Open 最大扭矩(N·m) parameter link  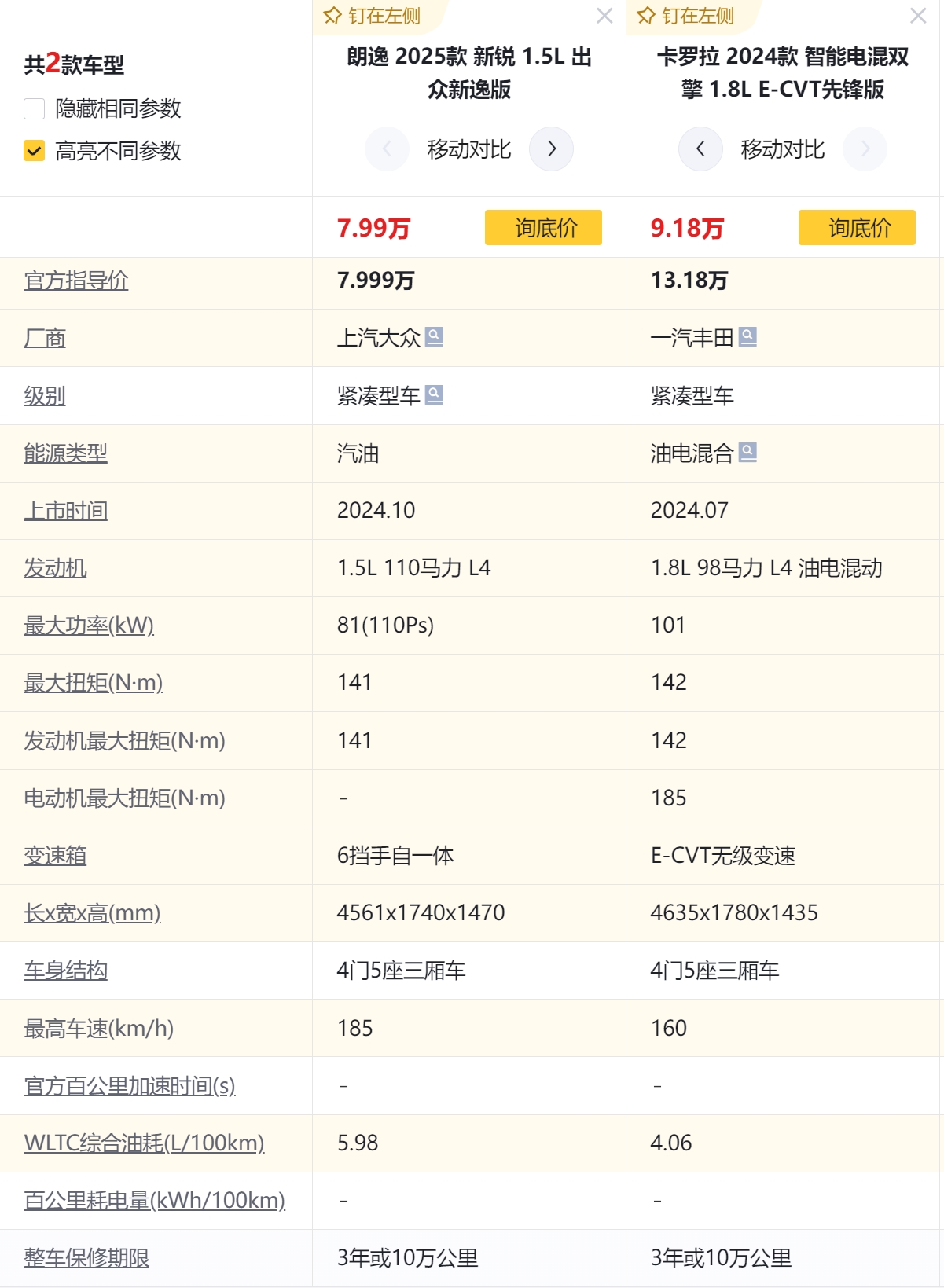pos(94,683)
